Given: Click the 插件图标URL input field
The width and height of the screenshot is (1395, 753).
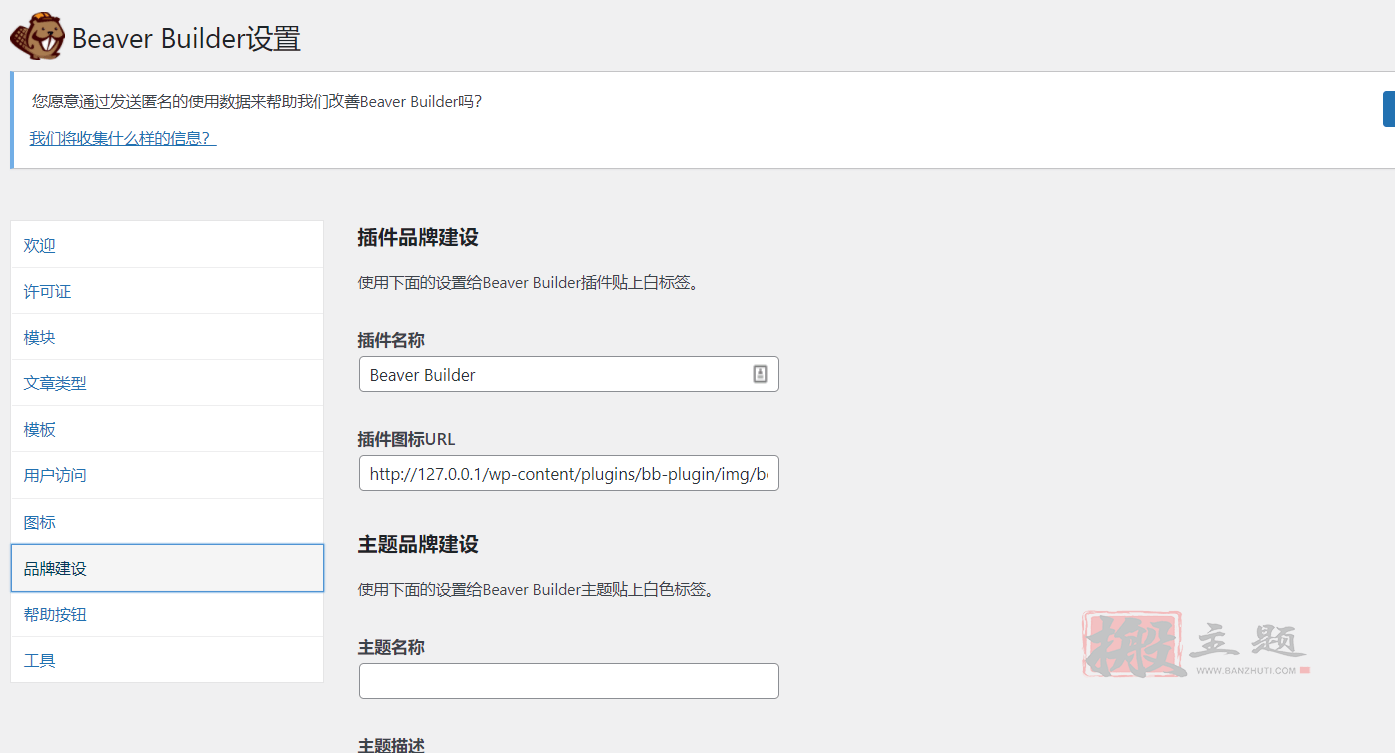Looking at the screenshot, I should pyautogui.click(x=568, y=473).
